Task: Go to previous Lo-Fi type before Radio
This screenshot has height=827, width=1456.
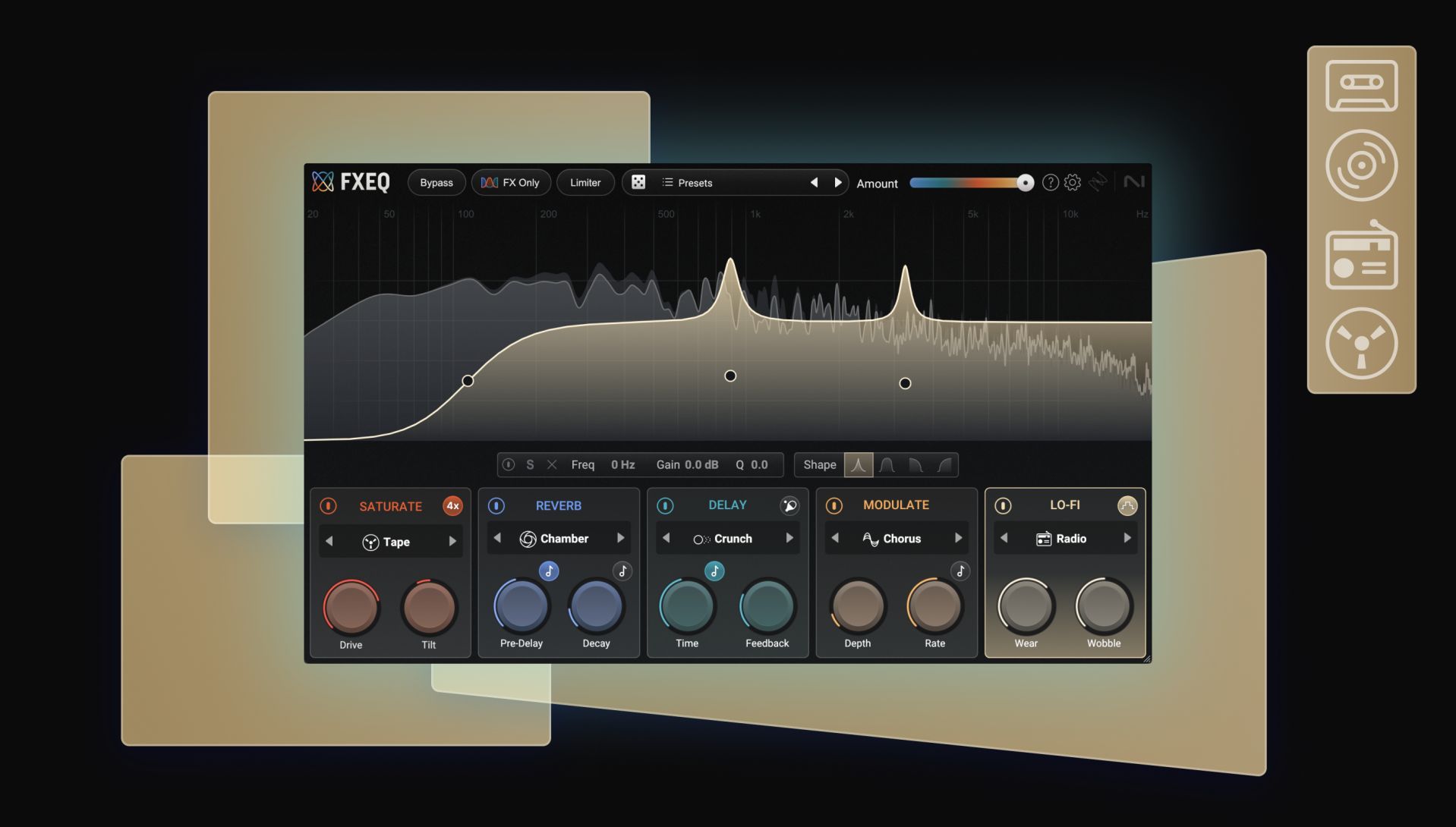Action: point(1004,538)
